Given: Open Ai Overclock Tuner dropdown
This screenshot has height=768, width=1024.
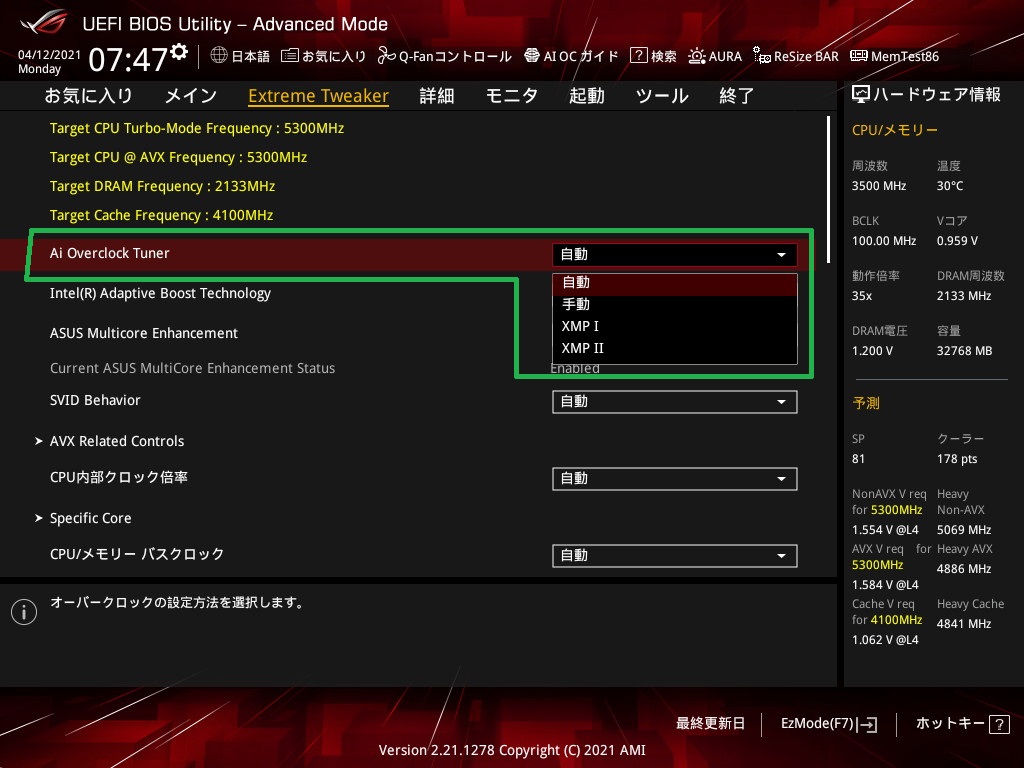Looking at the screenshot, I should click(675, 255).
